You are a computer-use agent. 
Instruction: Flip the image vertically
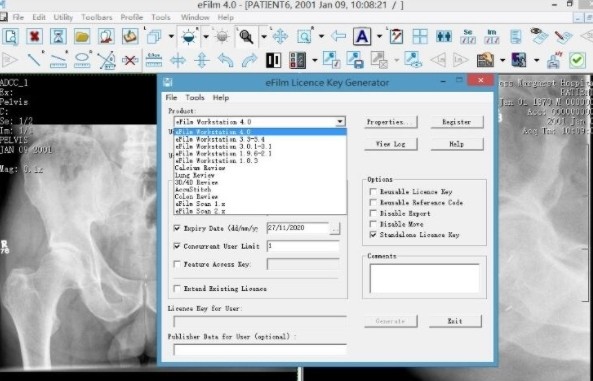coord(202,60)
